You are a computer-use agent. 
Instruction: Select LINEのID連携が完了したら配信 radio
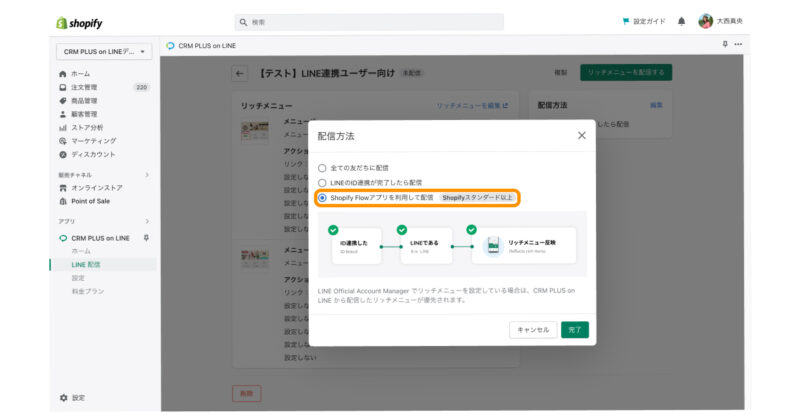[x=322, y=183]
